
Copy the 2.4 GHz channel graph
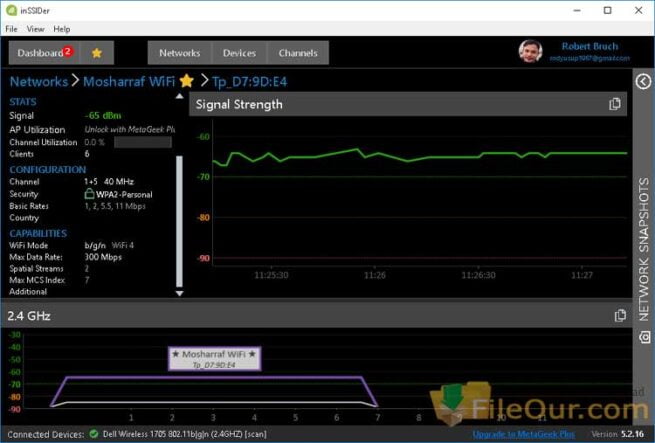tap(620, 316)
